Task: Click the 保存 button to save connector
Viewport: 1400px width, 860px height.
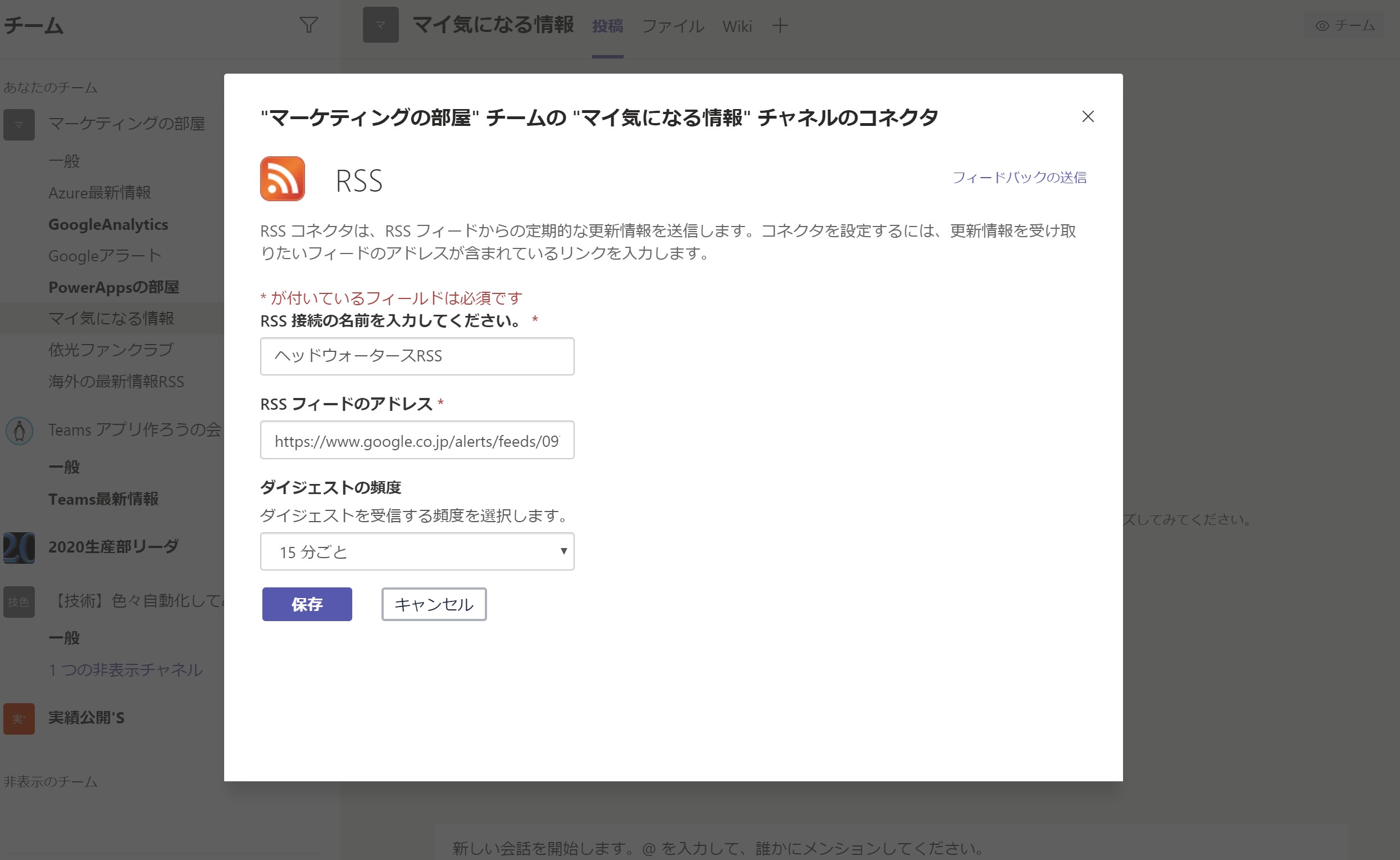Action: tap(306, 605)
